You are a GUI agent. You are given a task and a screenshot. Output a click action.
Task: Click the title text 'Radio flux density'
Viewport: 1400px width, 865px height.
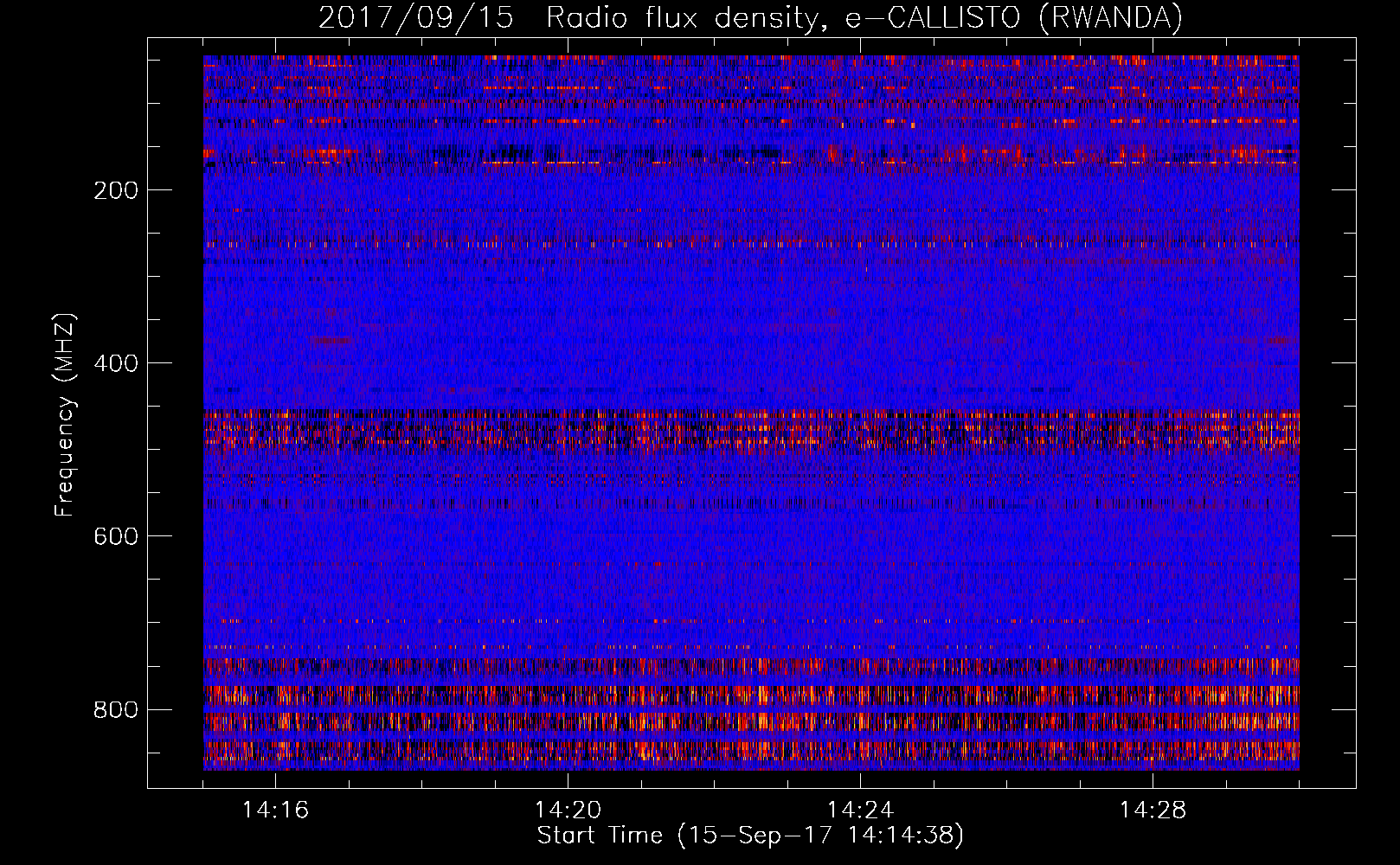tap(683, 18)
